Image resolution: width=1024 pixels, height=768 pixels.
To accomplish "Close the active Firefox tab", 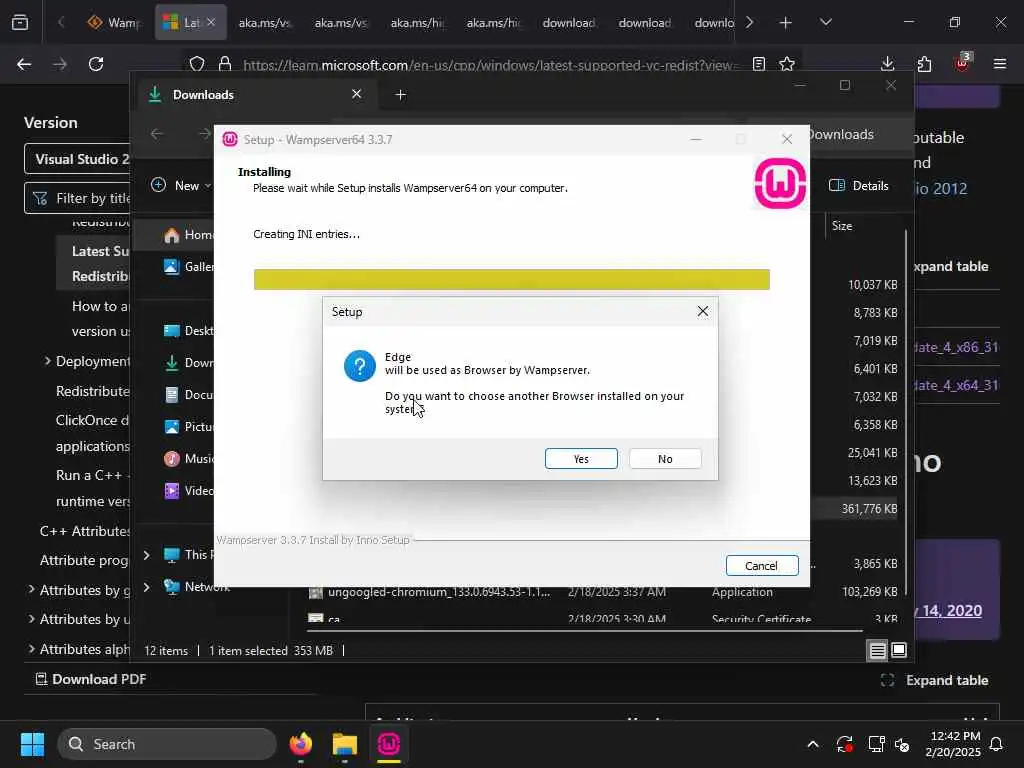I will click(211, 22).
